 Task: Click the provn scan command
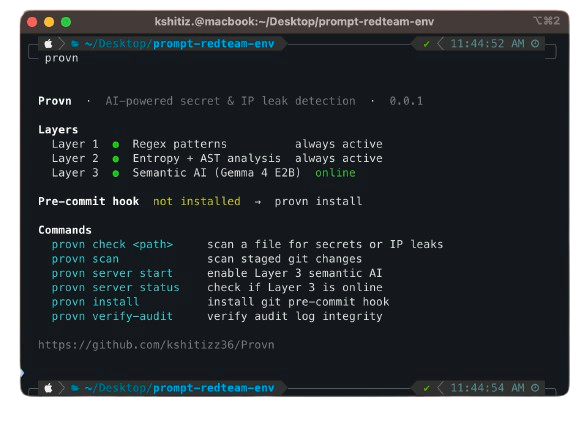coord(85,259)
